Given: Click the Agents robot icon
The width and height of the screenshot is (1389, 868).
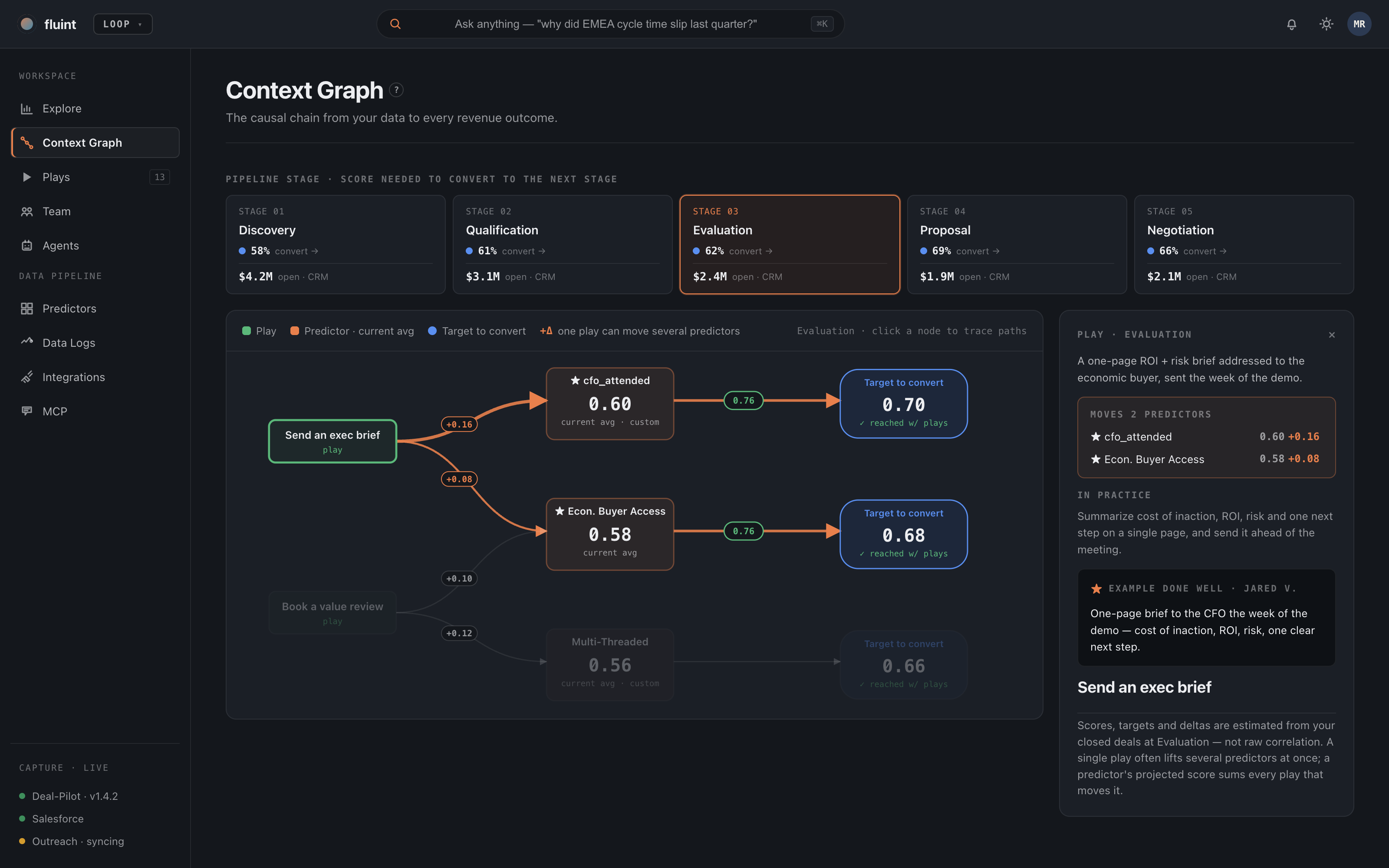Looking at the screenshot, I should click(27, 246).
